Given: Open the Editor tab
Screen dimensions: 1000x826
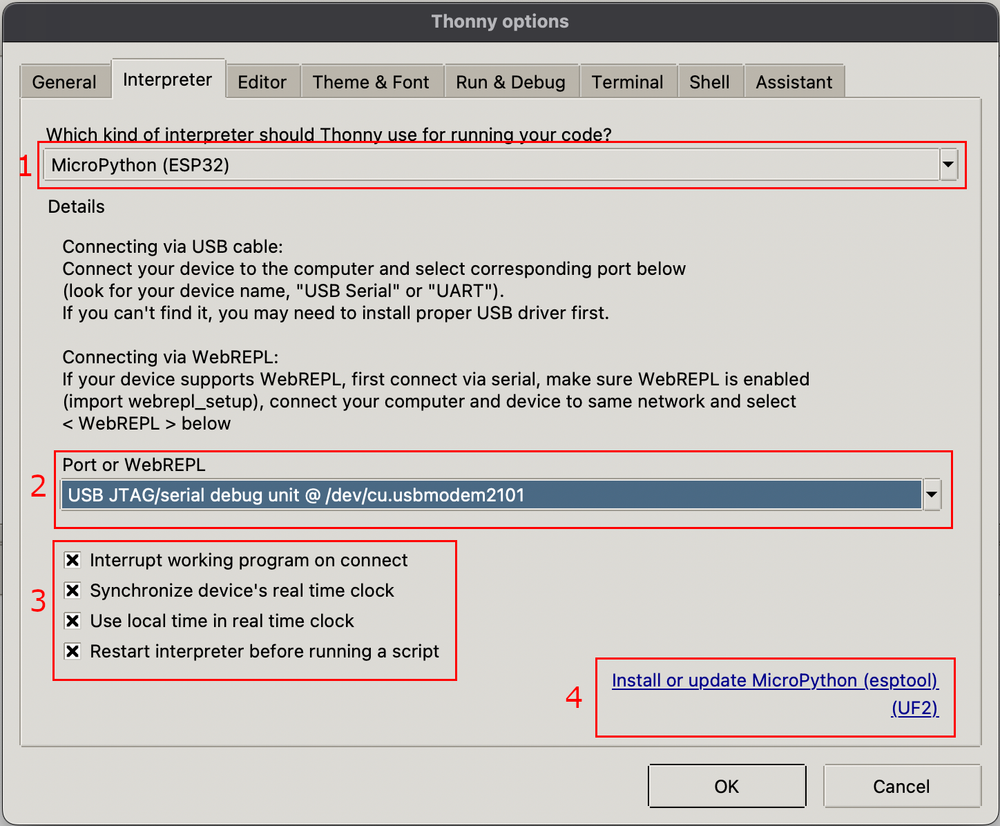Looking at the screenshot, I should pos(262,81).
